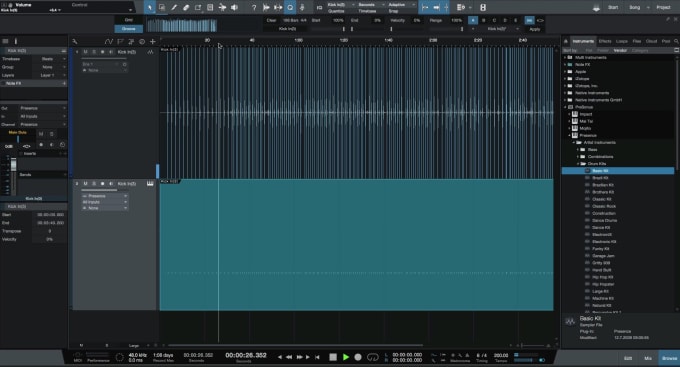Select the Arrow tool in toolbar
Viewport: 680px width, 367px height.
pos(150,7)
